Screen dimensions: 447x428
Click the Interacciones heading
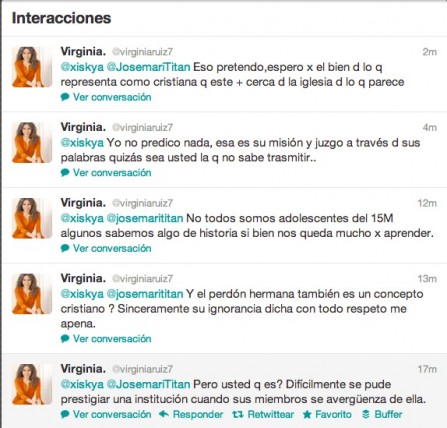click(x=61, y=18)
